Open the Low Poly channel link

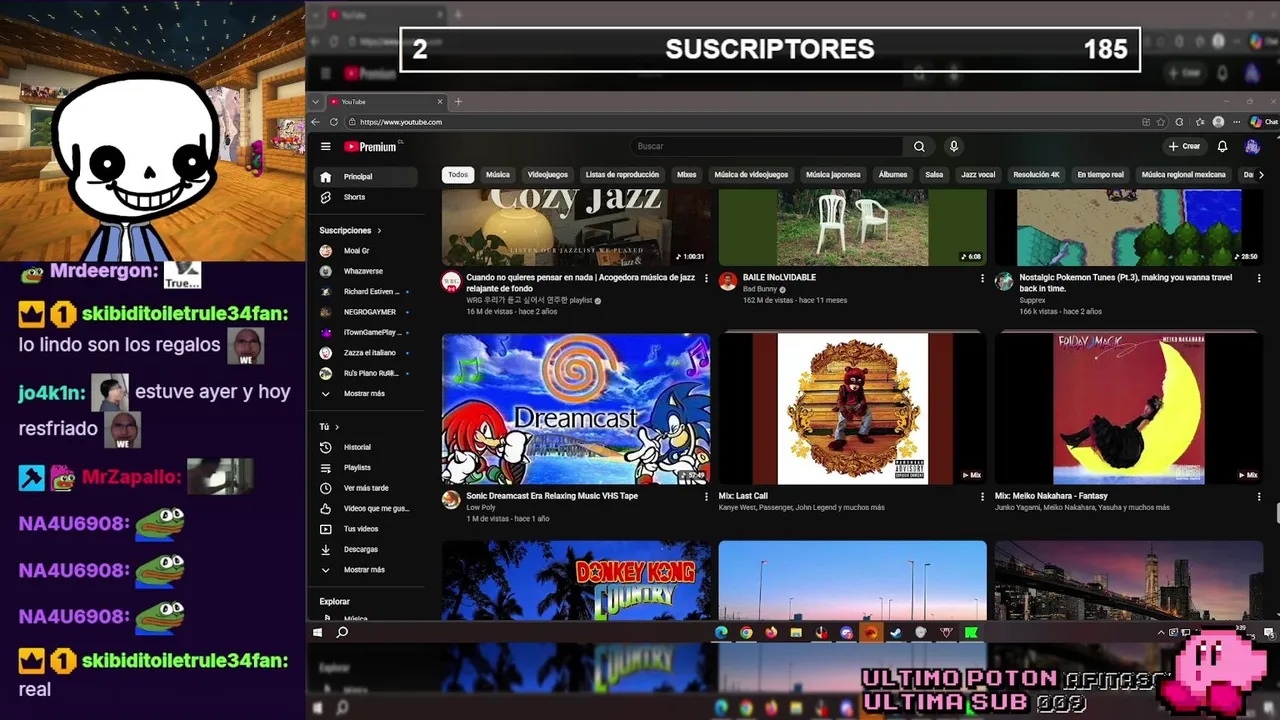point(480,507)
